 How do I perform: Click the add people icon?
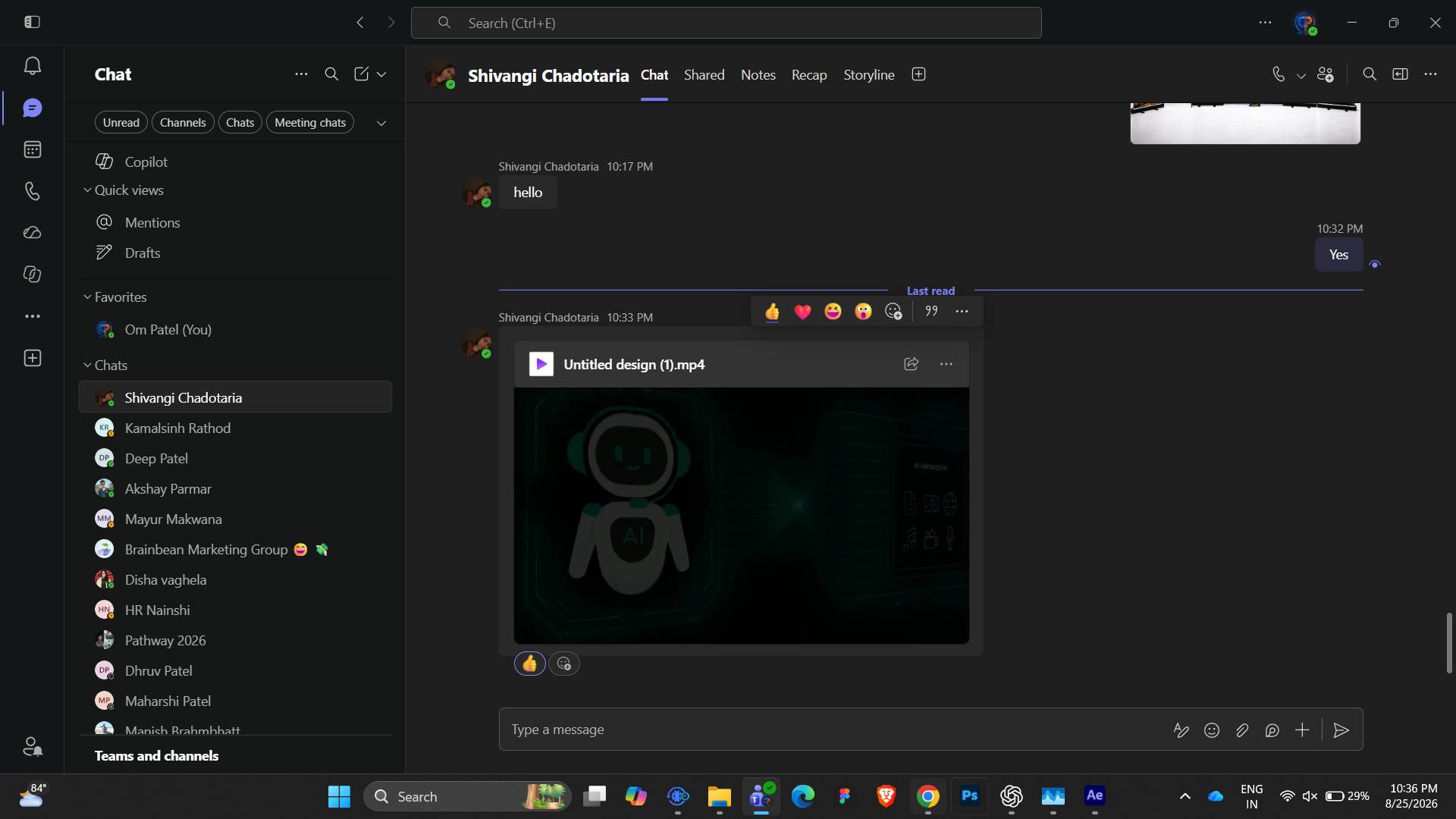[x=1325, y=74]
